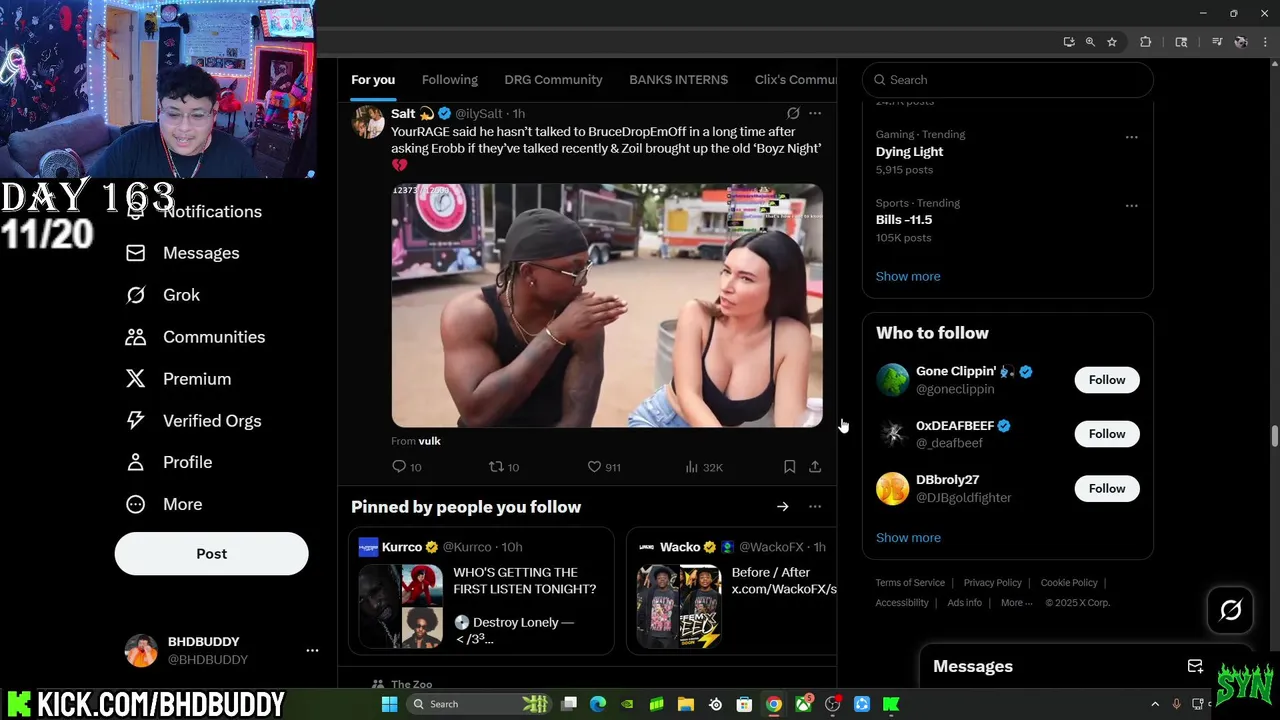Open Xbox app from taskbar

pos(803,704)
